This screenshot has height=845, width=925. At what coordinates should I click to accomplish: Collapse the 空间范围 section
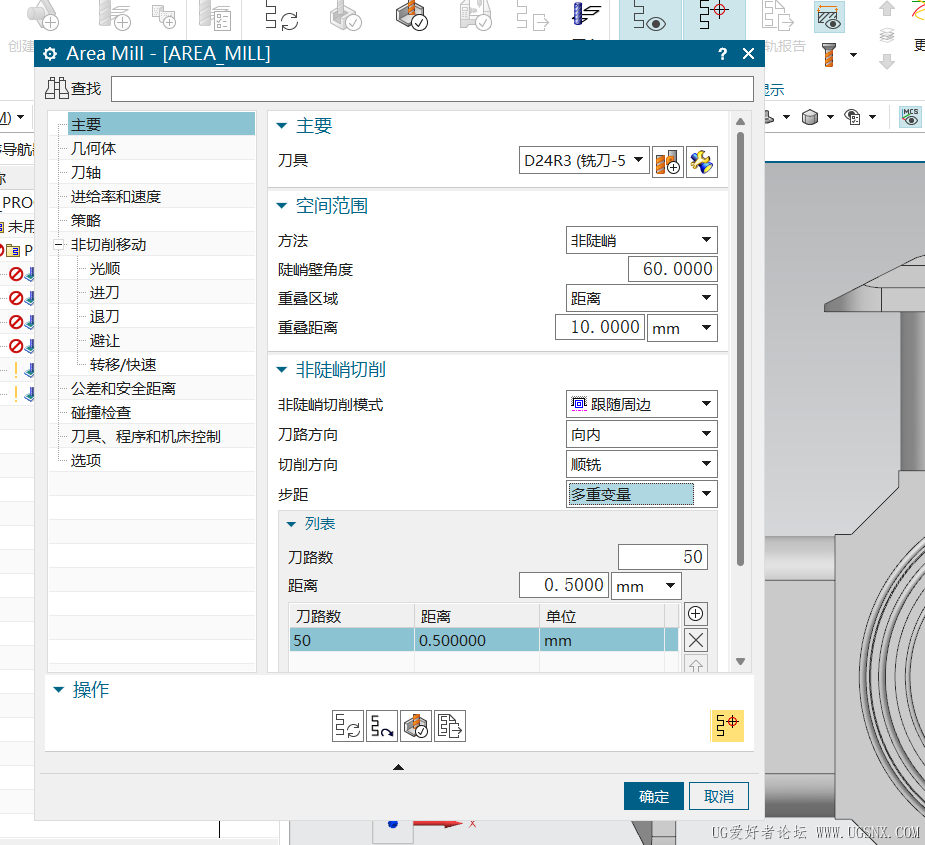[x=282, y=206]
